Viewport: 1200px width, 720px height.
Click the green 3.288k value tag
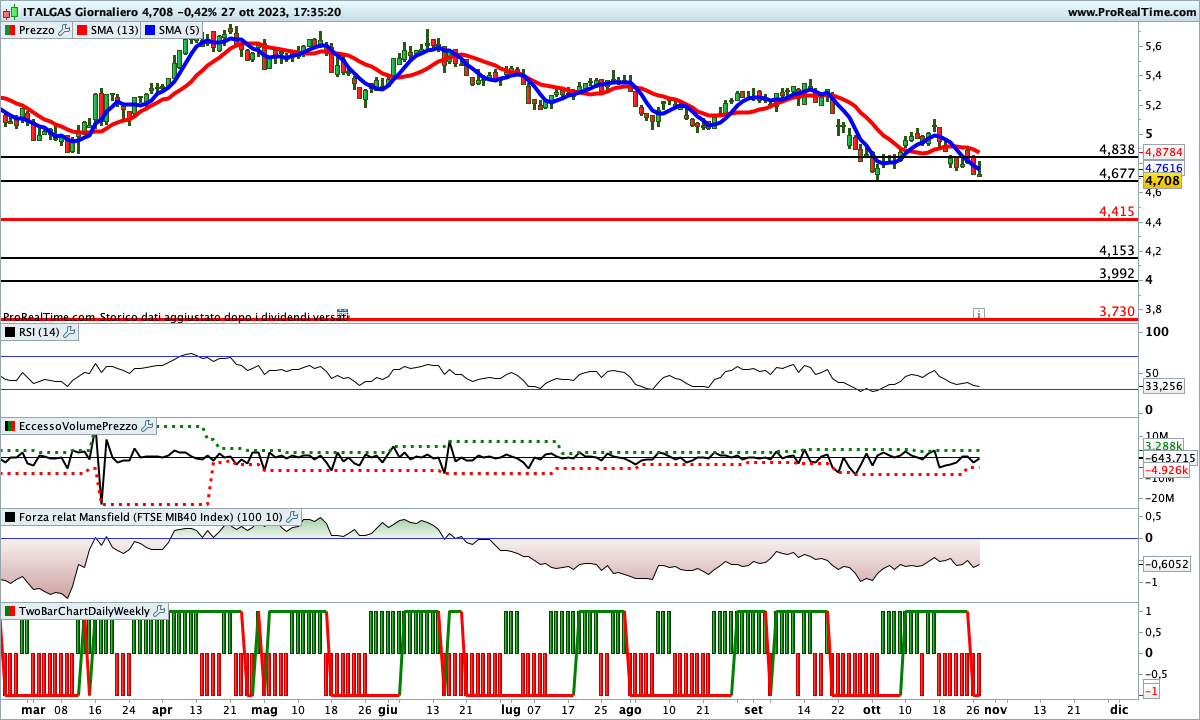point(1164,445)
